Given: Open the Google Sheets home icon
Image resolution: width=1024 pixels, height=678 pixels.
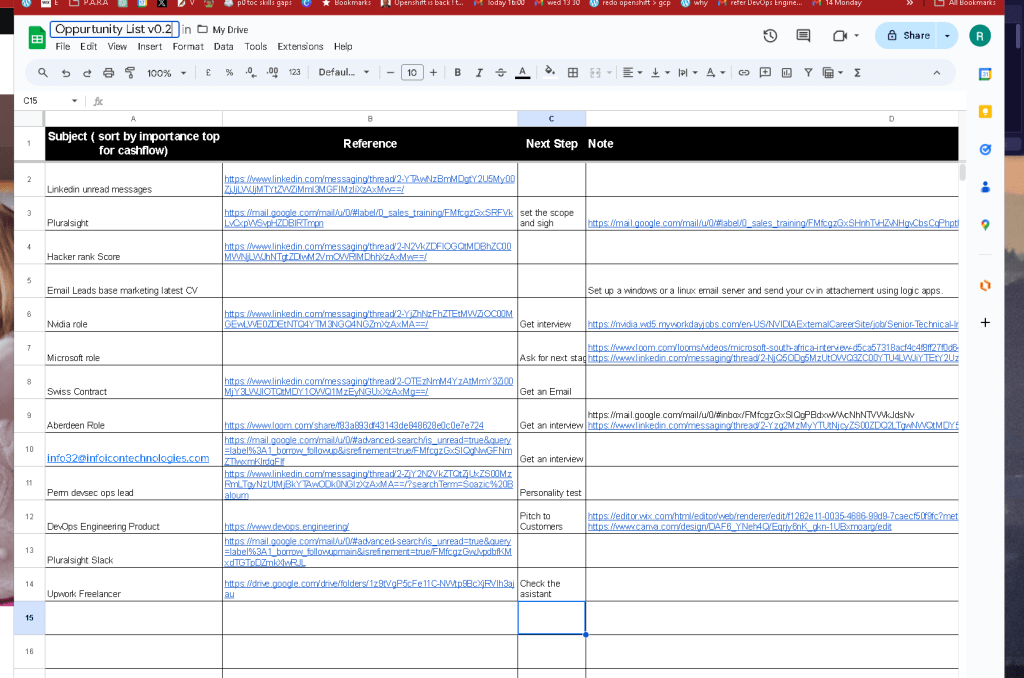Looking at the screenshot, I should [37, 38].
